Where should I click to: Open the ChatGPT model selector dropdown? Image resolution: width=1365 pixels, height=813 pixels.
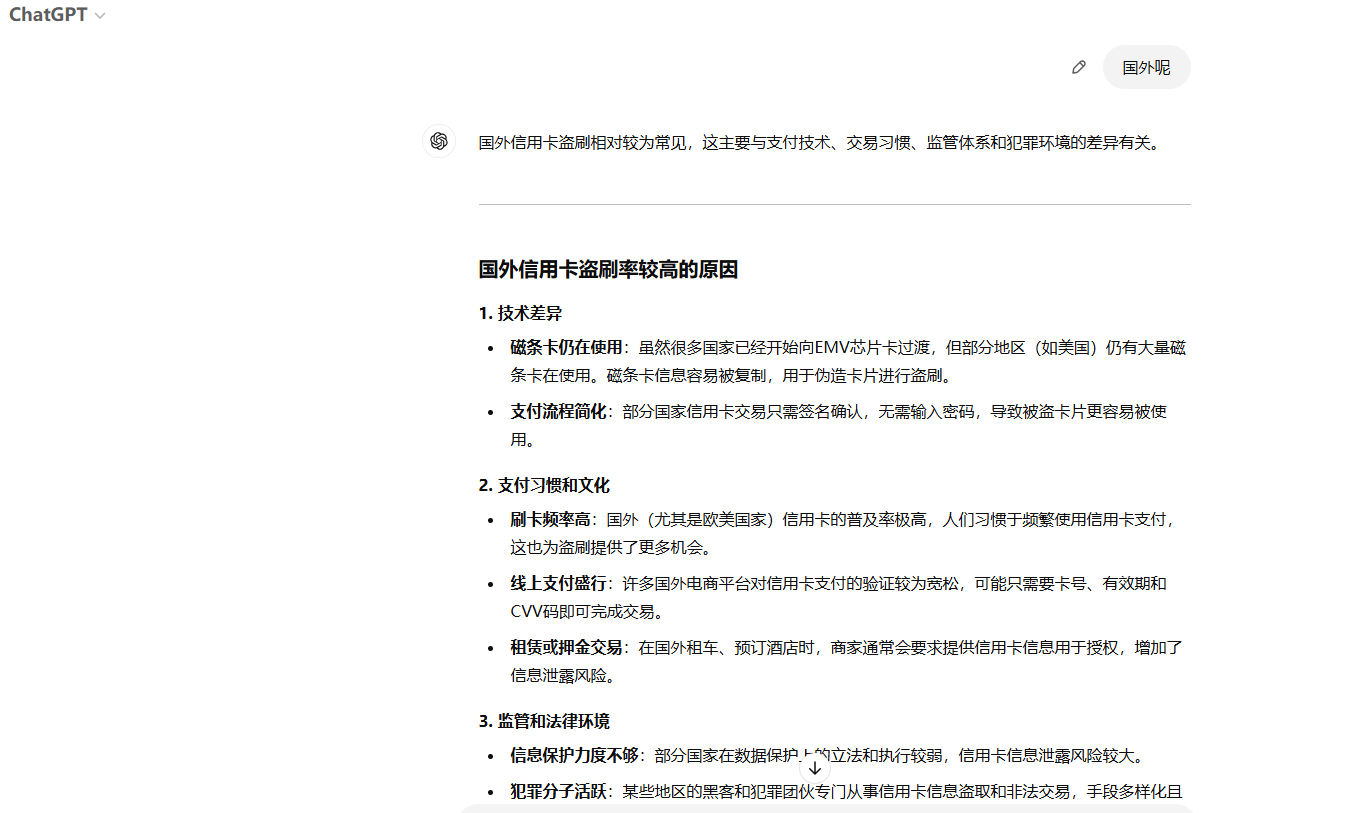tap(57, 15)
